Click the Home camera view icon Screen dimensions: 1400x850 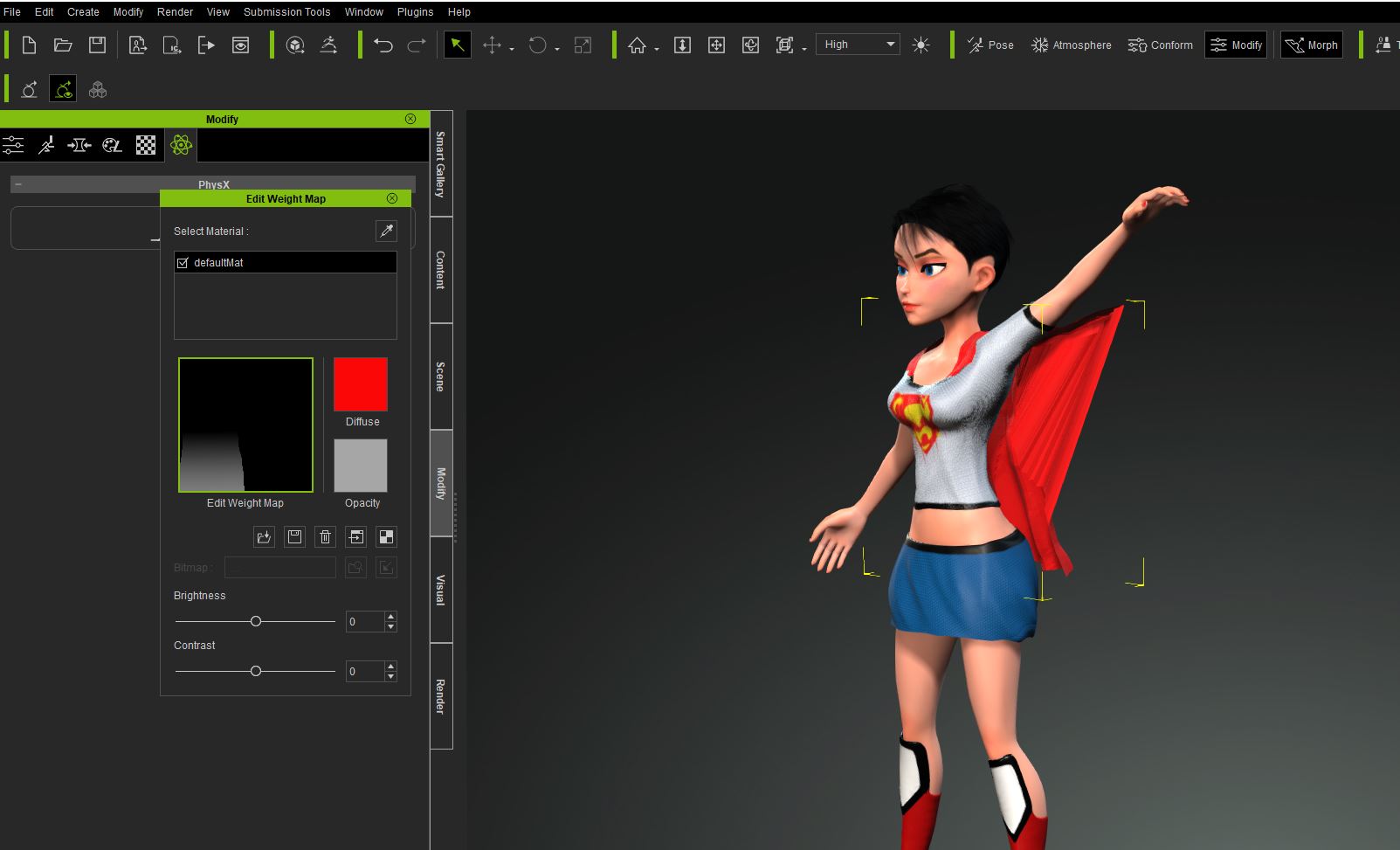(x=637, y=45)
